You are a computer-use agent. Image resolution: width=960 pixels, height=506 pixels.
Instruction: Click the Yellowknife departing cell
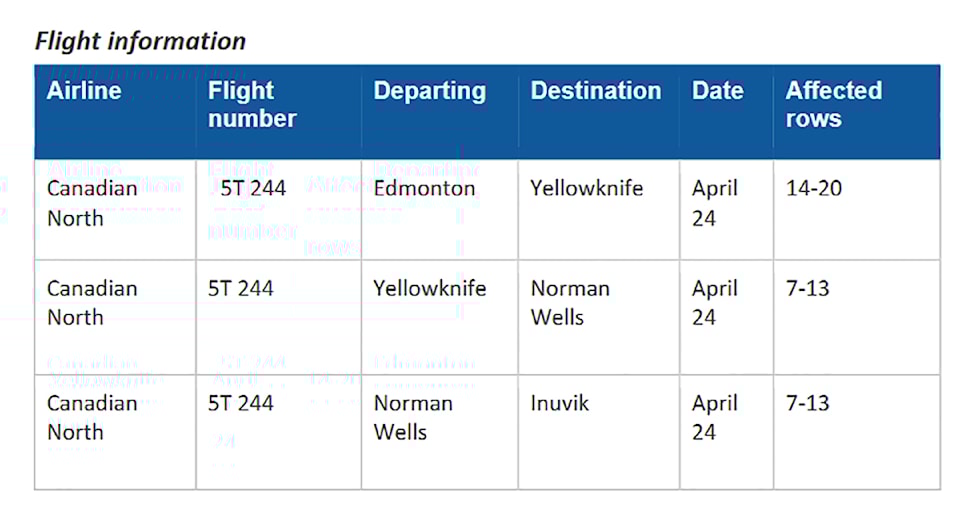tap(430, 288)
